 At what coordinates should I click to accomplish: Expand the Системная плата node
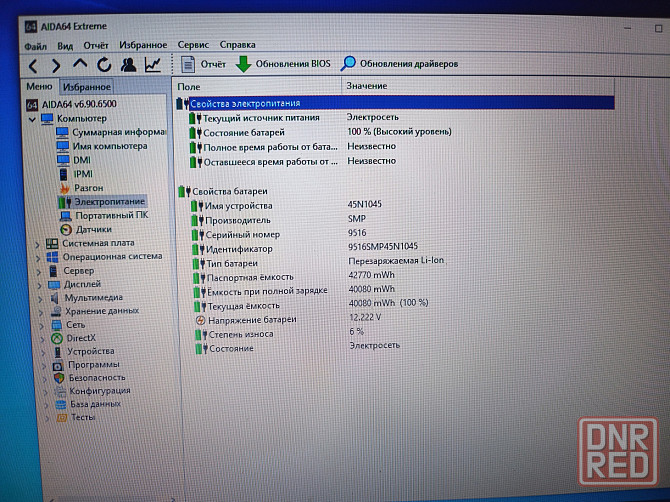click(x=38, y=244)
